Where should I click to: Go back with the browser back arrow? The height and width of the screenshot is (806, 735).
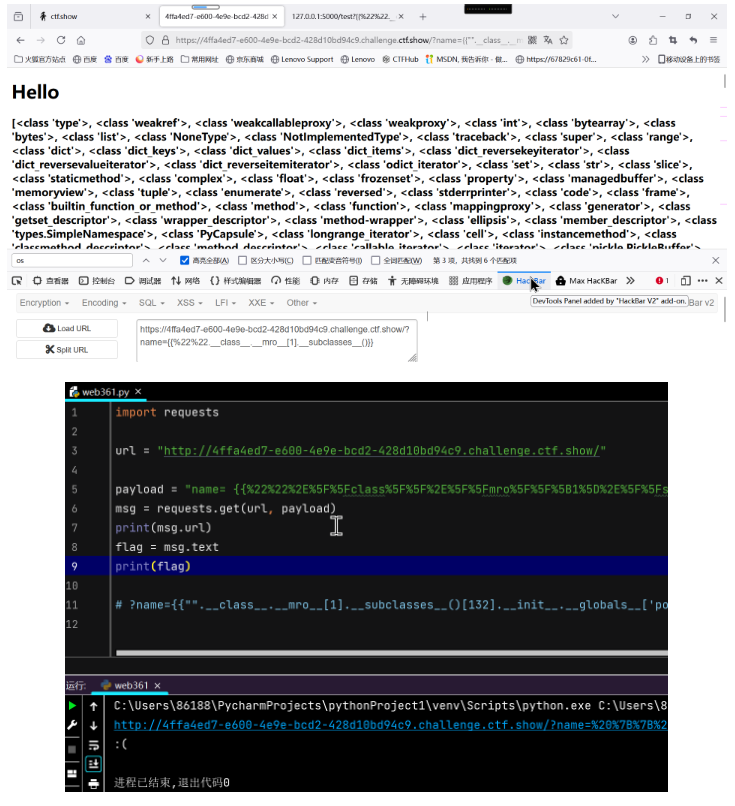pyautogui.click(x=20, y=40)
